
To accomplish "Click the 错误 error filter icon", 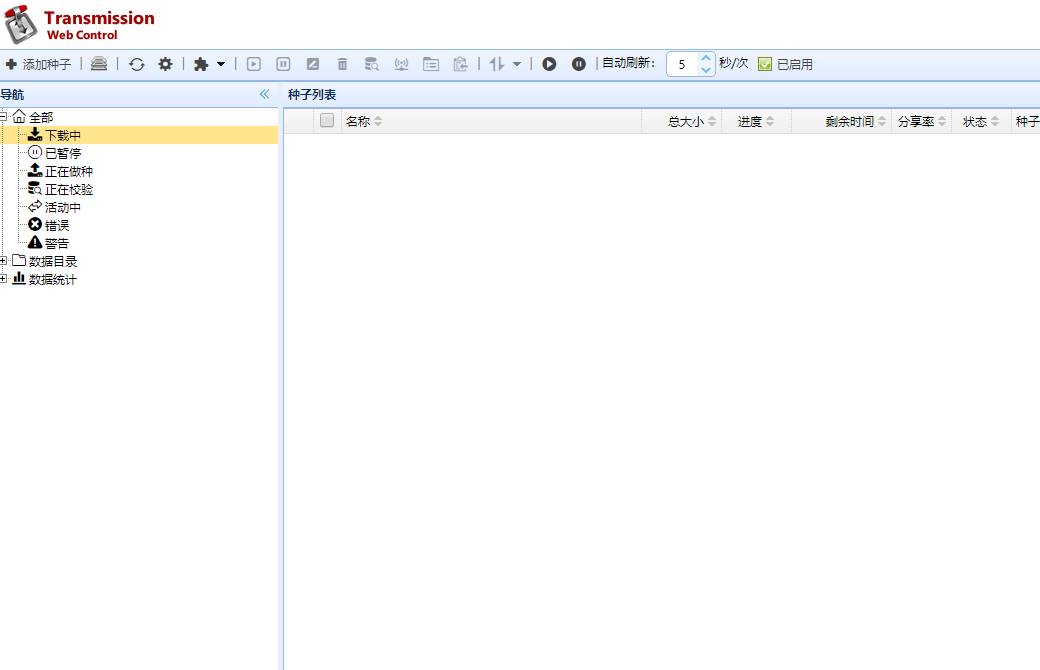I will [35, 225].
